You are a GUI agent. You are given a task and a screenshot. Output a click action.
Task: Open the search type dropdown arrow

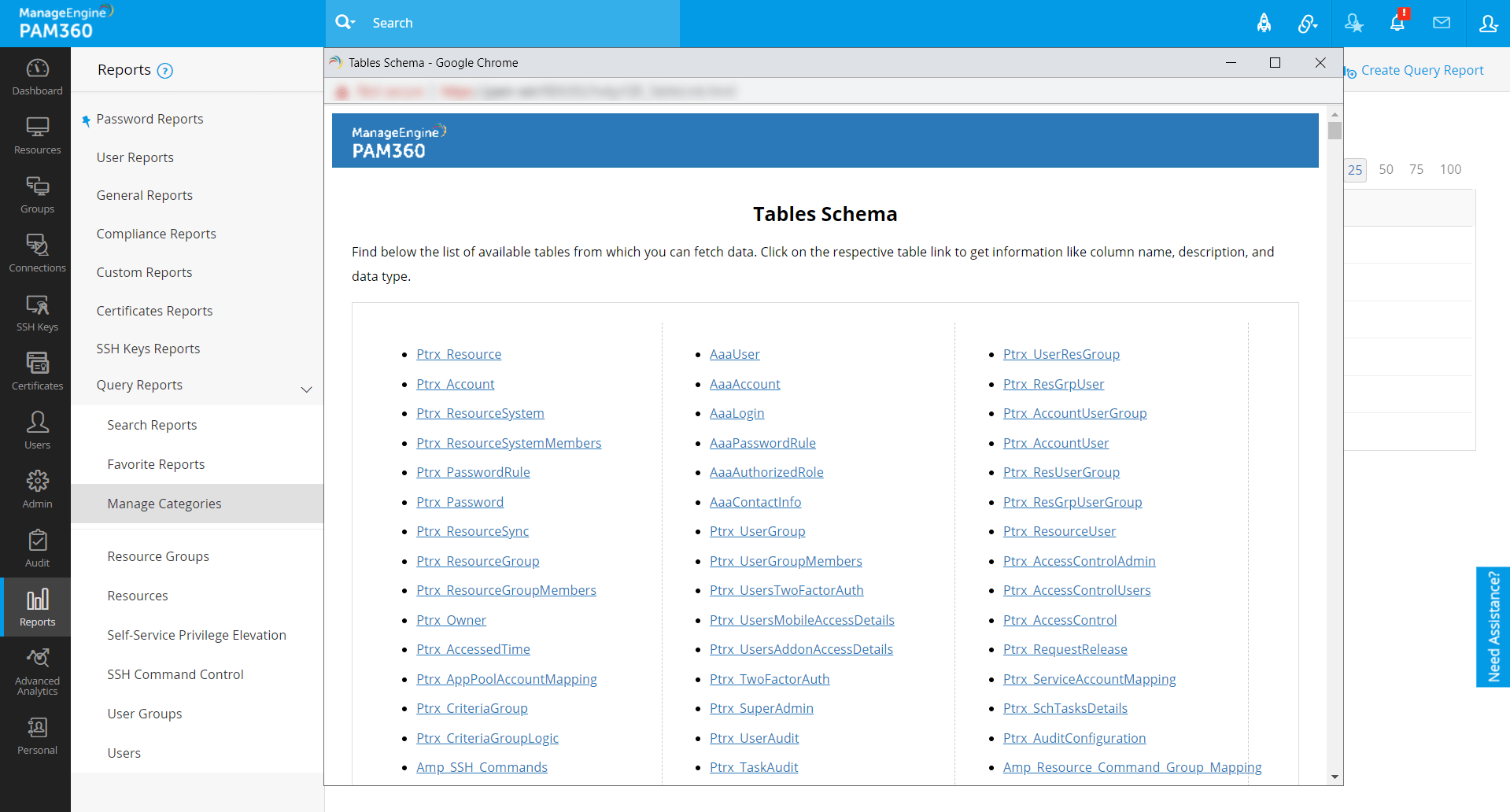[x=354, y=22]
